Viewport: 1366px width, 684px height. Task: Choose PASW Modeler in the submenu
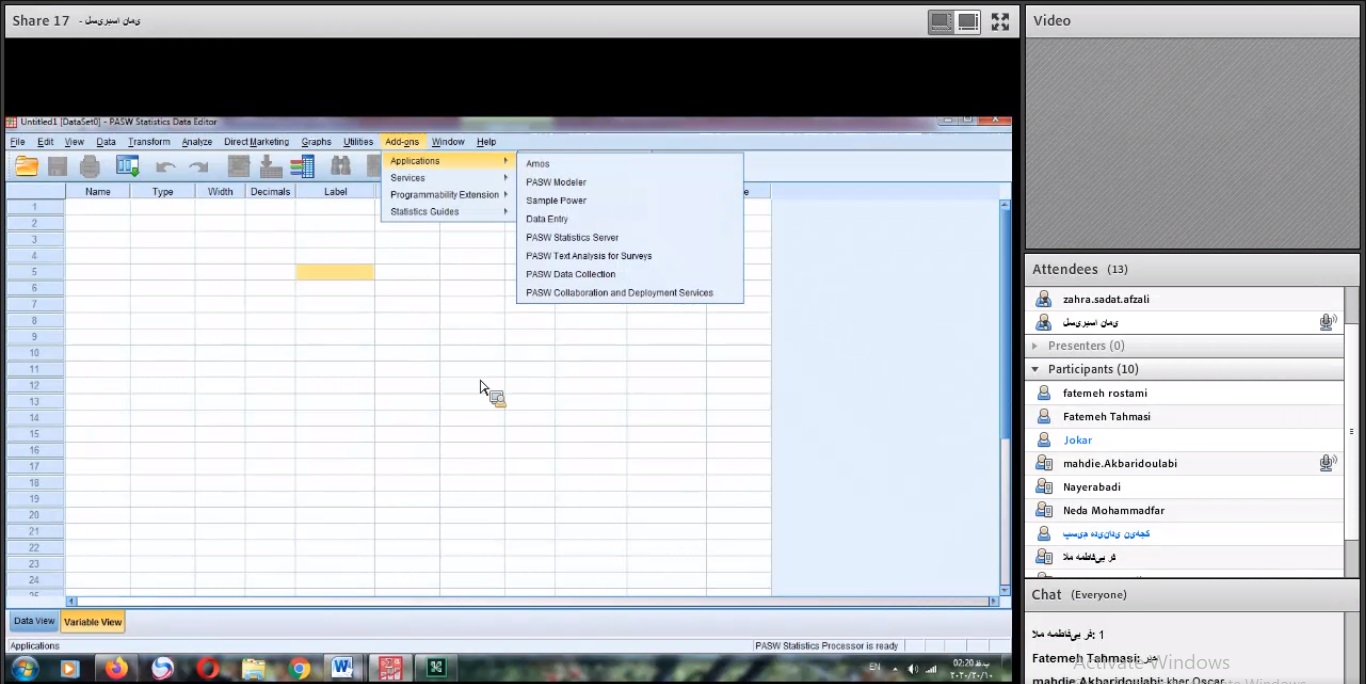(x=556, y=182)
